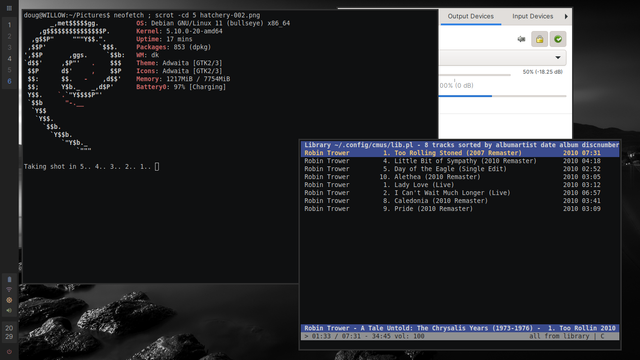Click the blue volume level slider

[x=502, y=96]
